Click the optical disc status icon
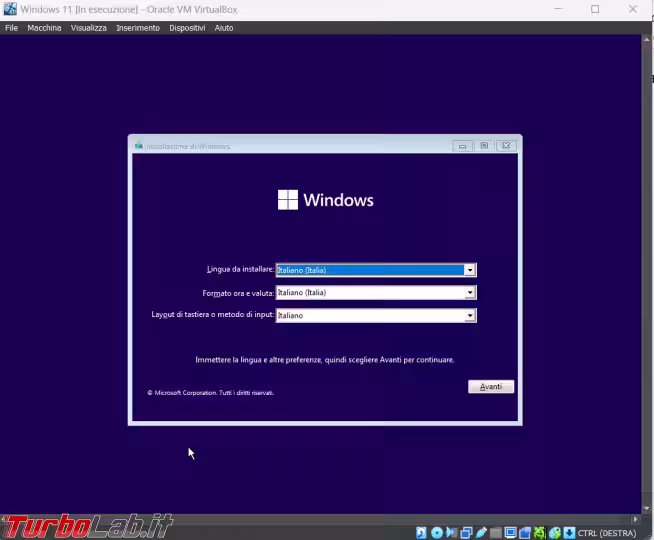 pos(437,532)
